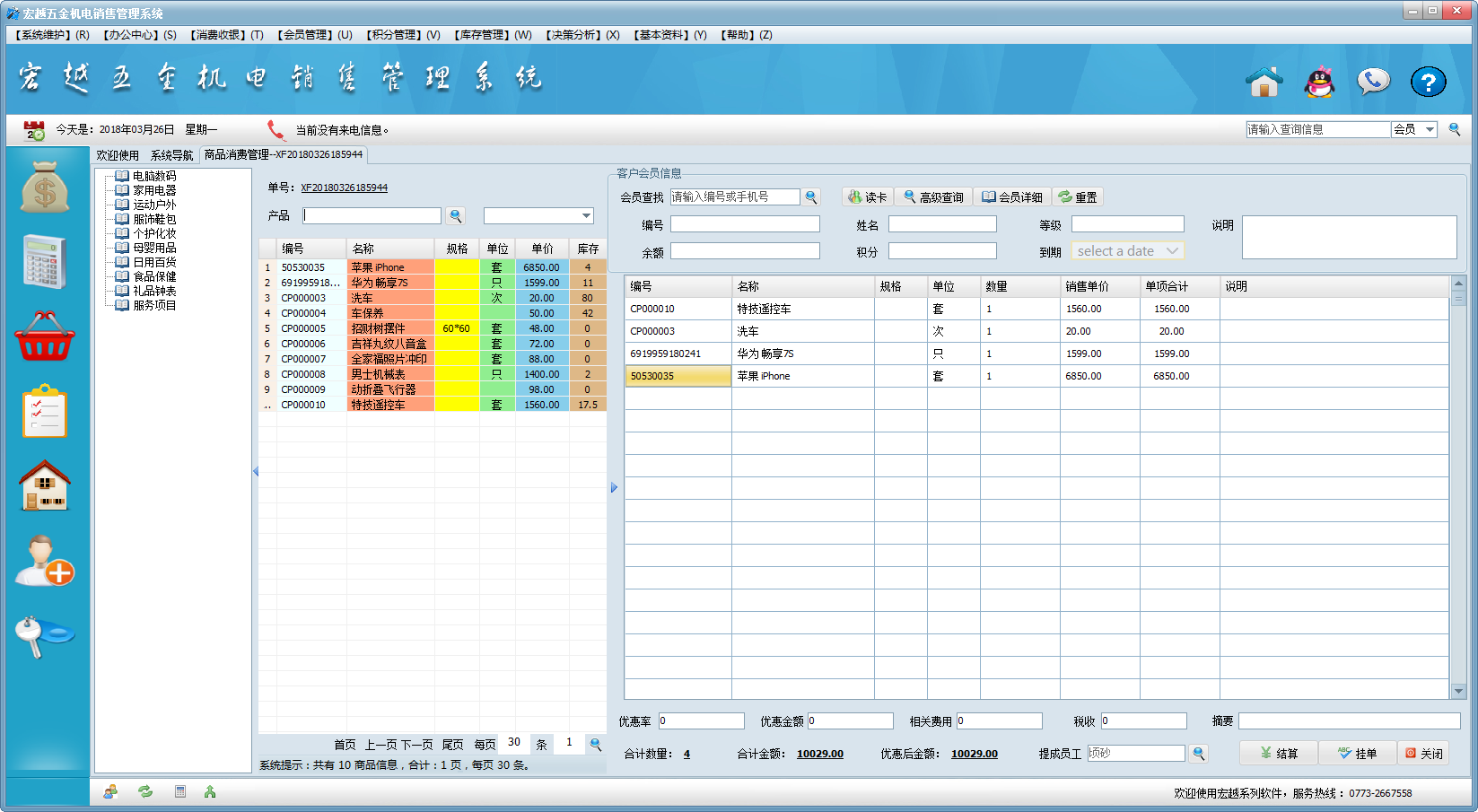Click the order number link XF20180326185944
The width and height of the screenshot is (1478, 812).
[344, 188]
